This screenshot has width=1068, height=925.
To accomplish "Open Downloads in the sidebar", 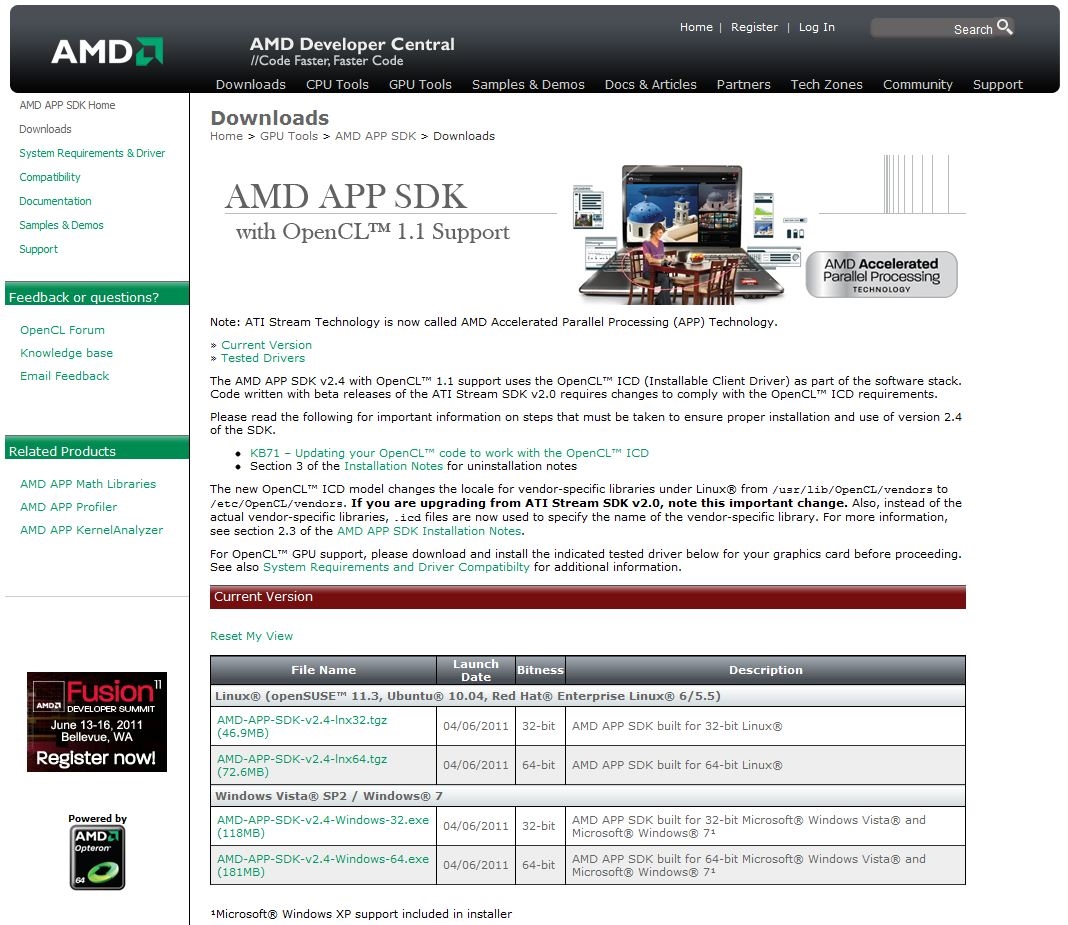I will [45, 129].
